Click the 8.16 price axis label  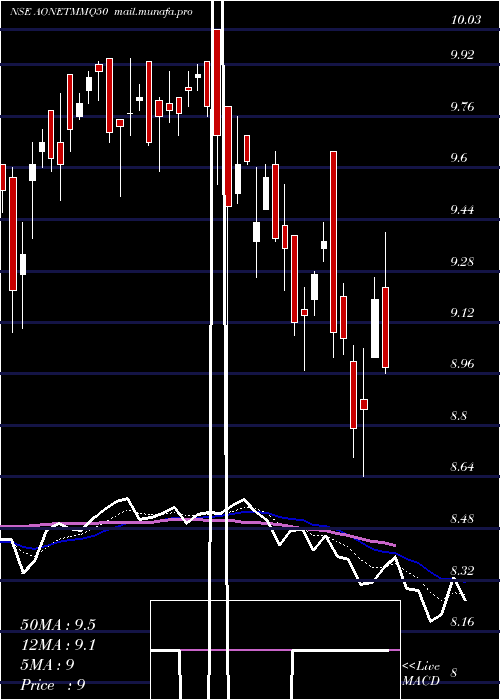click(462, 621)
